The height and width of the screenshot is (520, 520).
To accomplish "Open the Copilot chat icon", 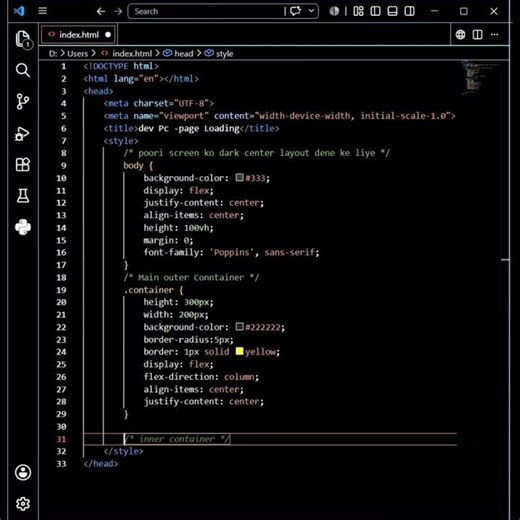I will pyautogui.click(x=295, y=11).
